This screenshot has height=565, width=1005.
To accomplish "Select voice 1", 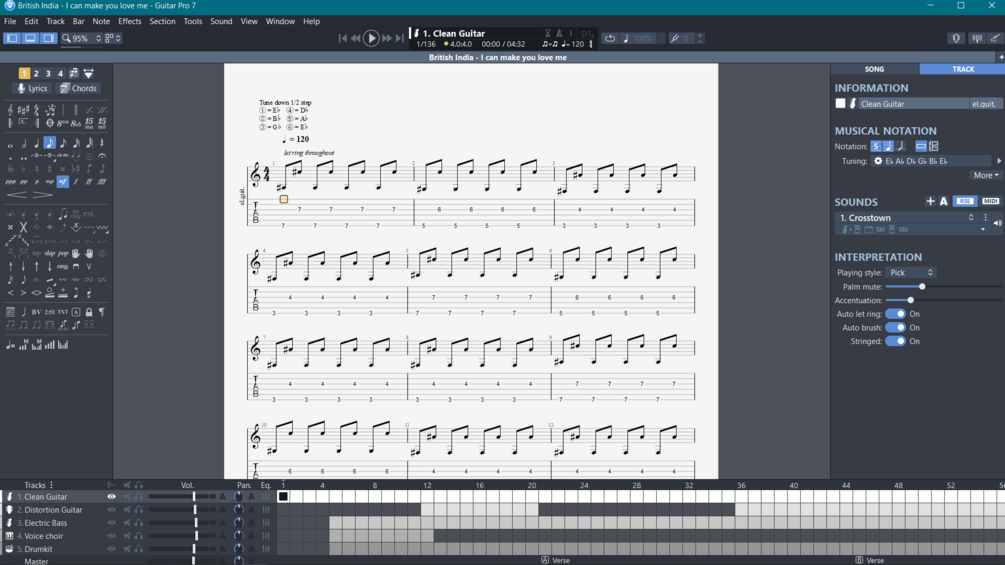I will click(x=24, y=73).
